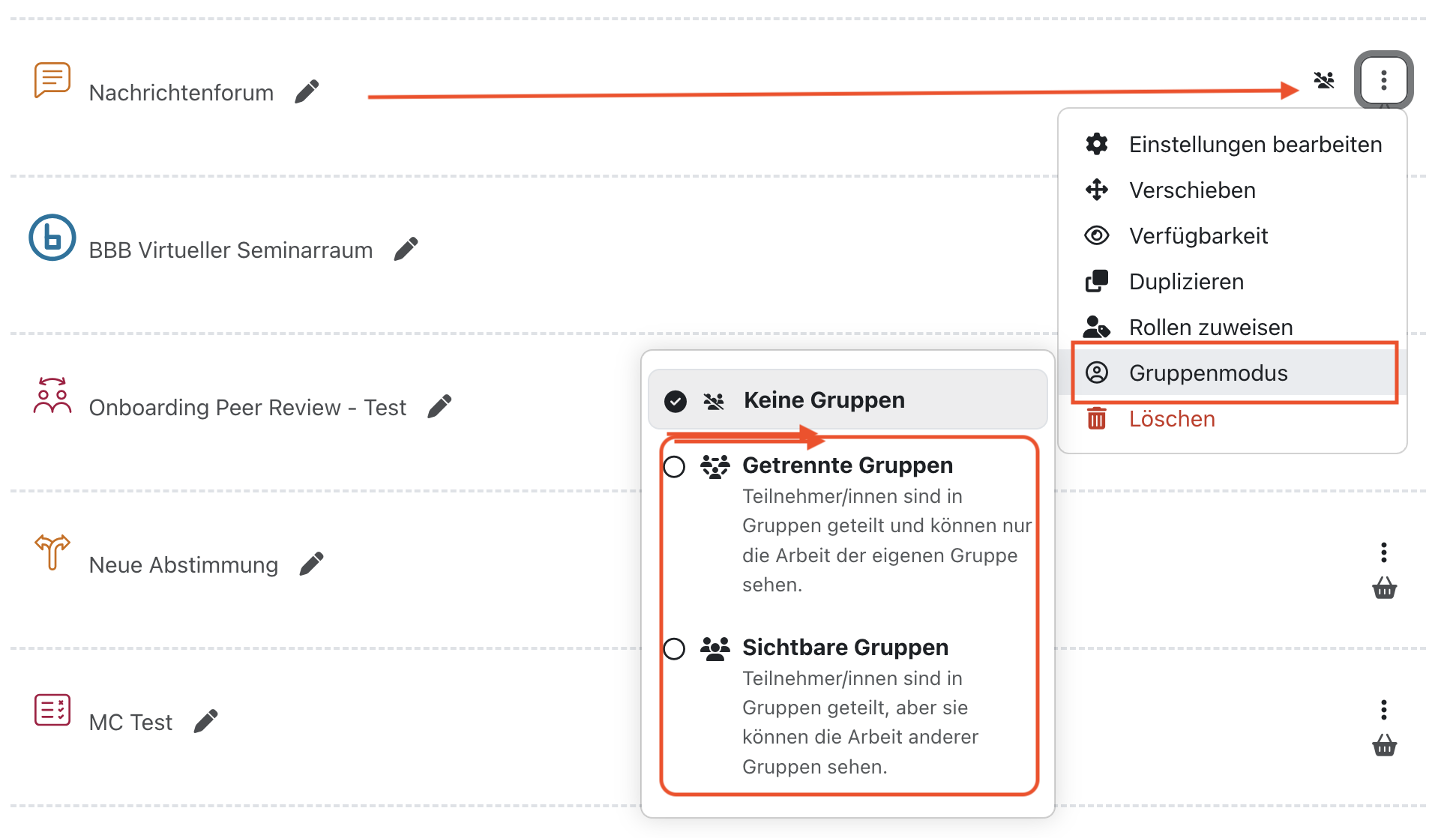Screen dimensions: 1456x838
Task: Open three-dot menu for MC Test
Action: [x=1383, y=710]
